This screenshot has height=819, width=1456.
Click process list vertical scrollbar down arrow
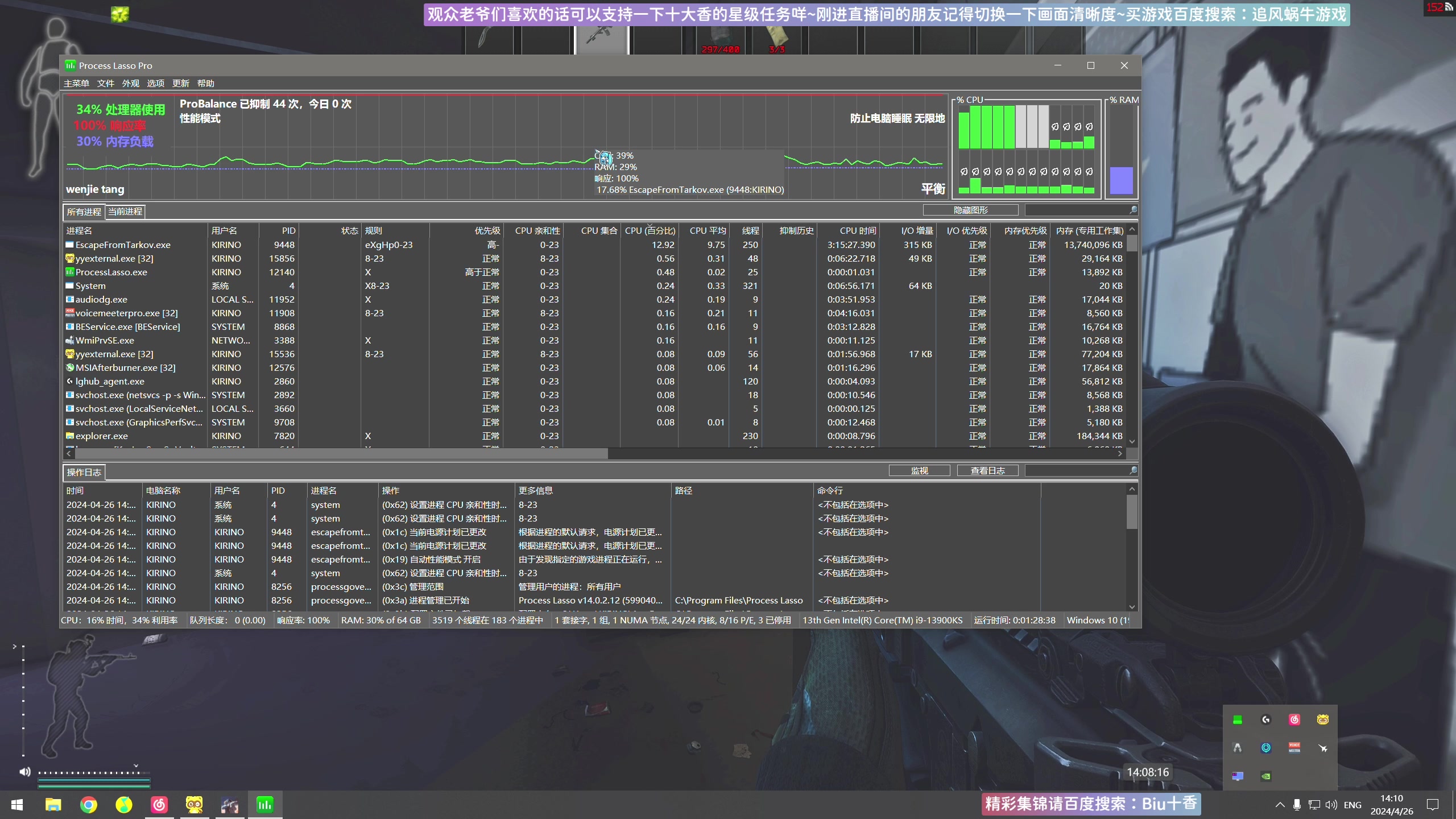pos(1132,442)
